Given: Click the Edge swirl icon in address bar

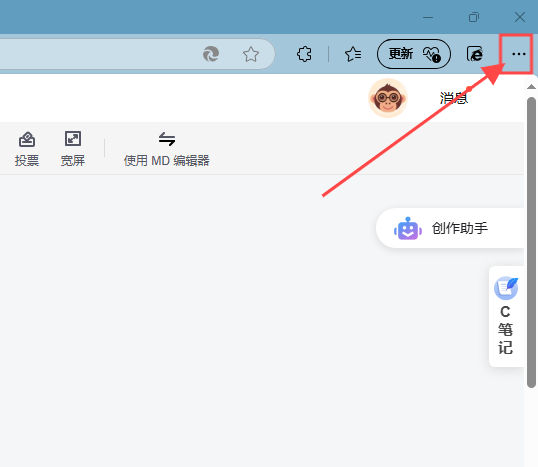Looking at the screenshot, I should point(211,54).
